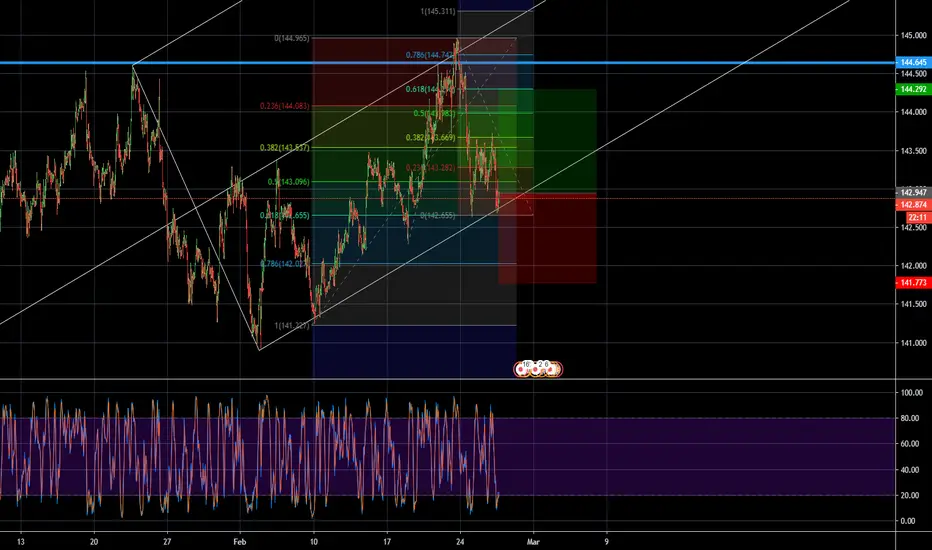Click the 143.500 price axis value
The height and width of the screenshot is (550, 932).
point(914,150)
